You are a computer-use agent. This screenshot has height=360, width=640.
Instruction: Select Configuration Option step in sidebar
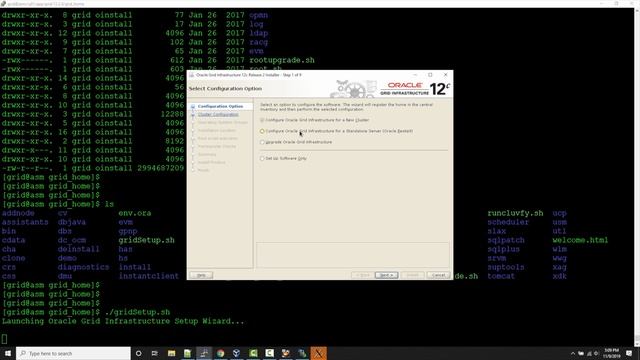click(220, 106)
